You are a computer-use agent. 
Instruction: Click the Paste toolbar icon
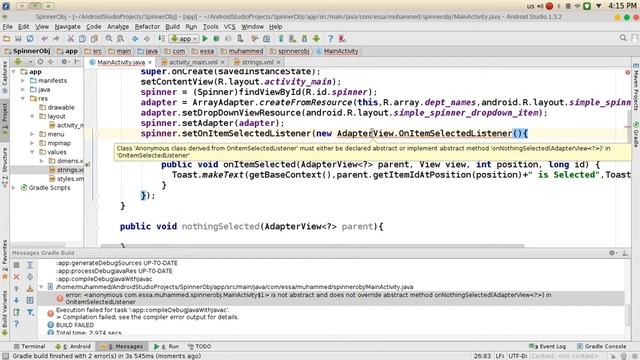pos(94,39)
